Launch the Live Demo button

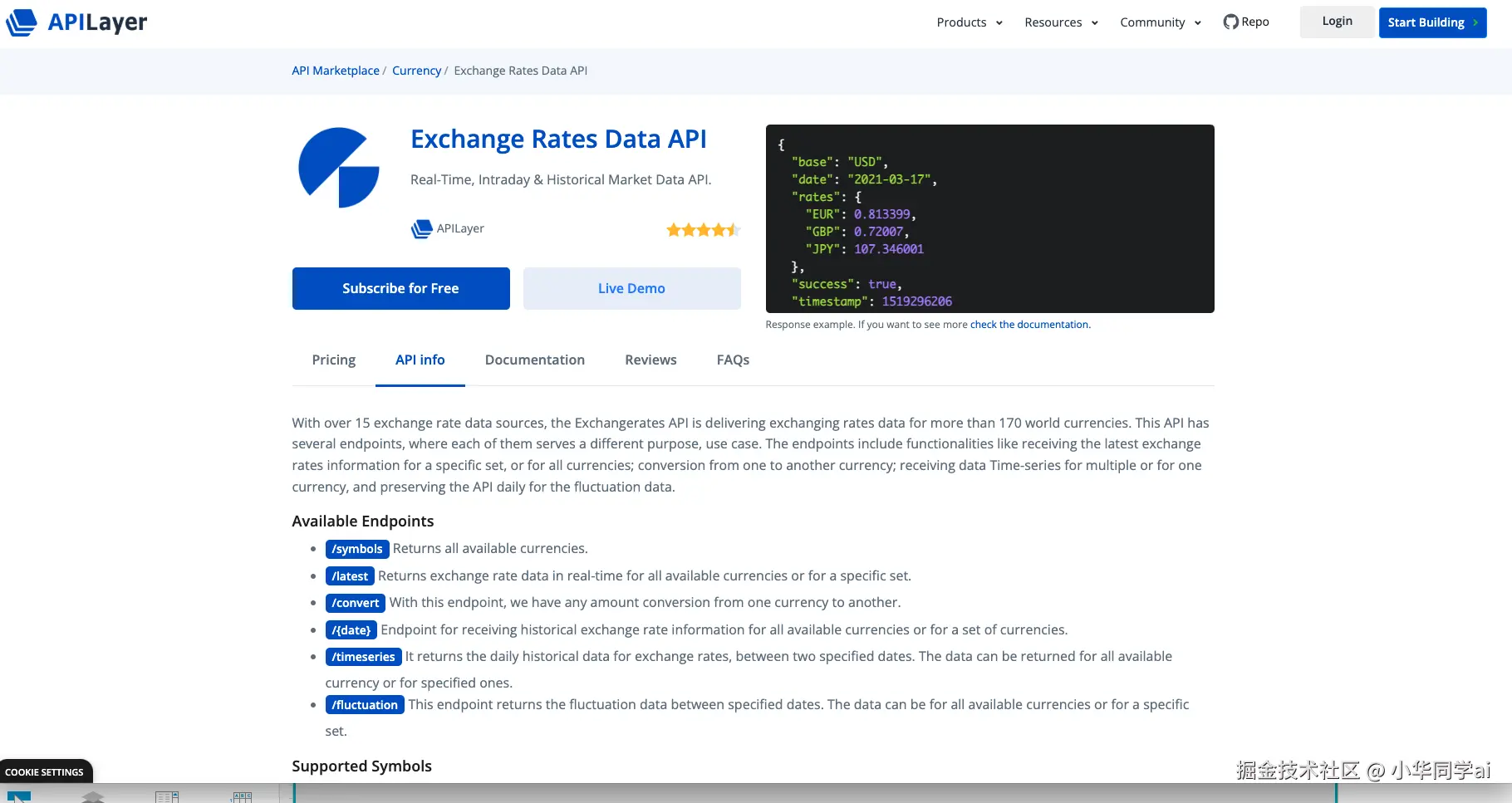(631, 288)
